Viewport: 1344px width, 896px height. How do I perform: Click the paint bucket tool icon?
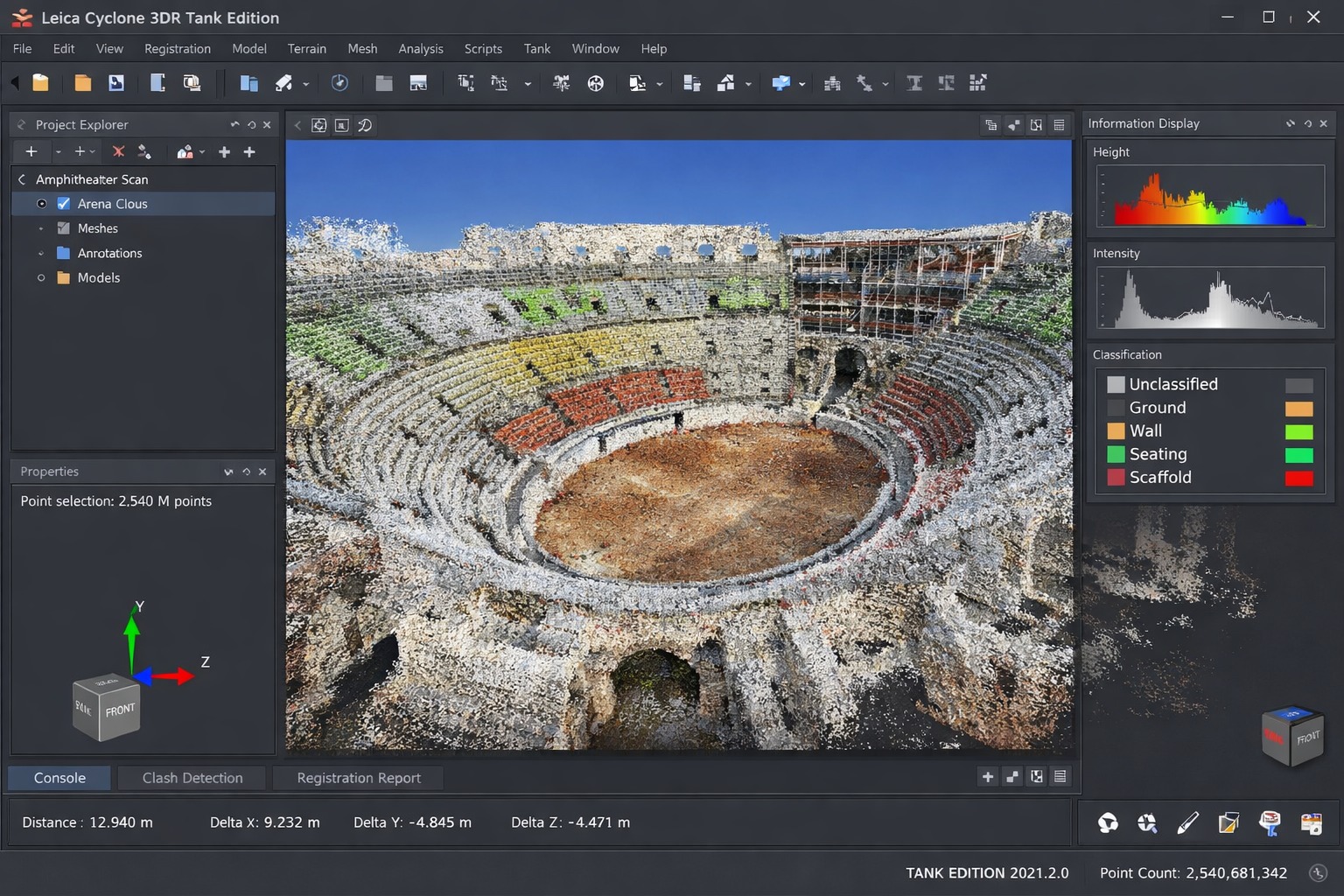[x=283, y=83]
